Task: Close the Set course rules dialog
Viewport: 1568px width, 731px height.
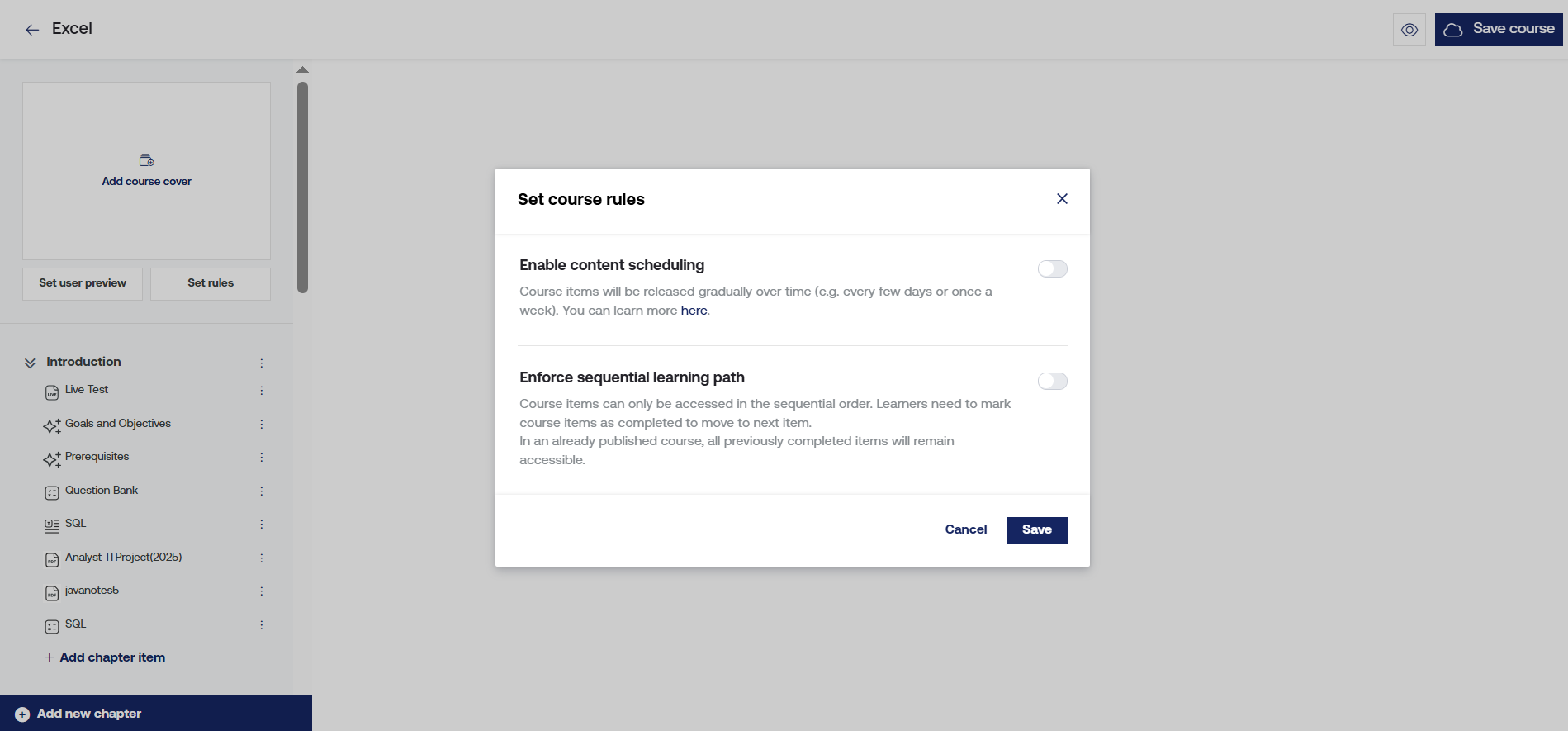Action: click(1062, 199)
